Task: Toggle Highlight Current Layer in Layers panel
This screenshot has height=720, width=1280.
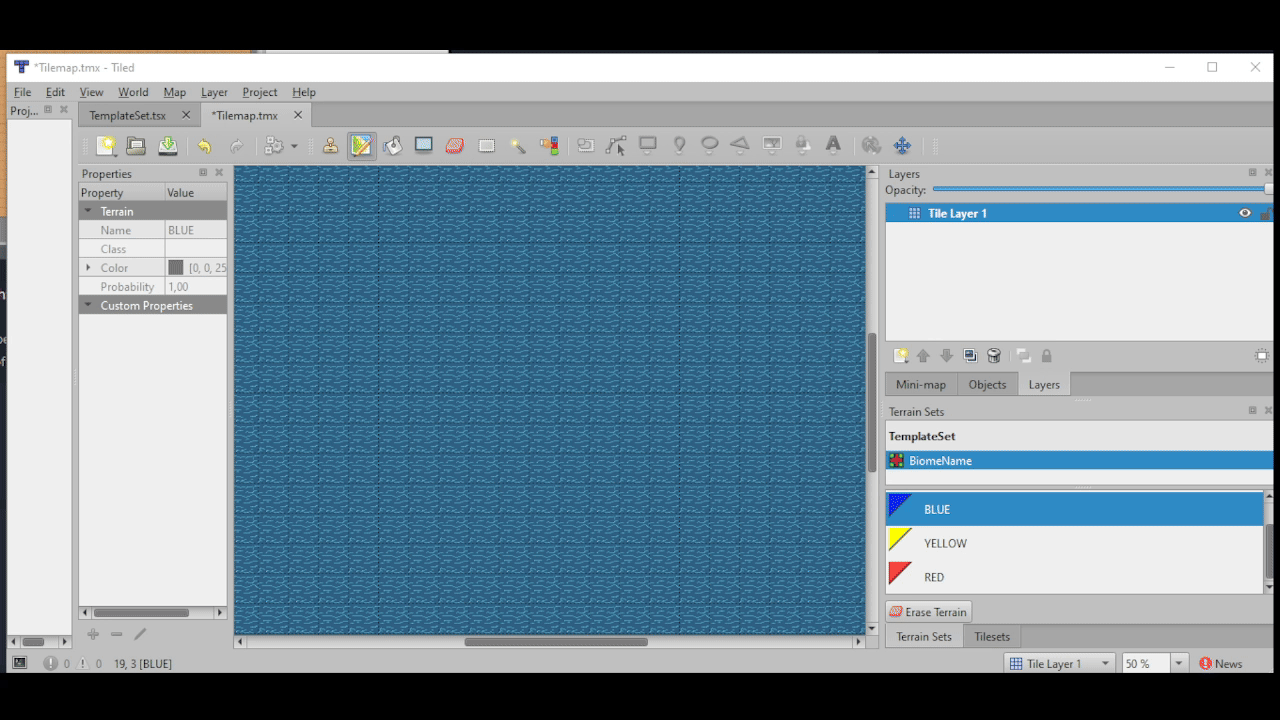Action: [1260, 355]
